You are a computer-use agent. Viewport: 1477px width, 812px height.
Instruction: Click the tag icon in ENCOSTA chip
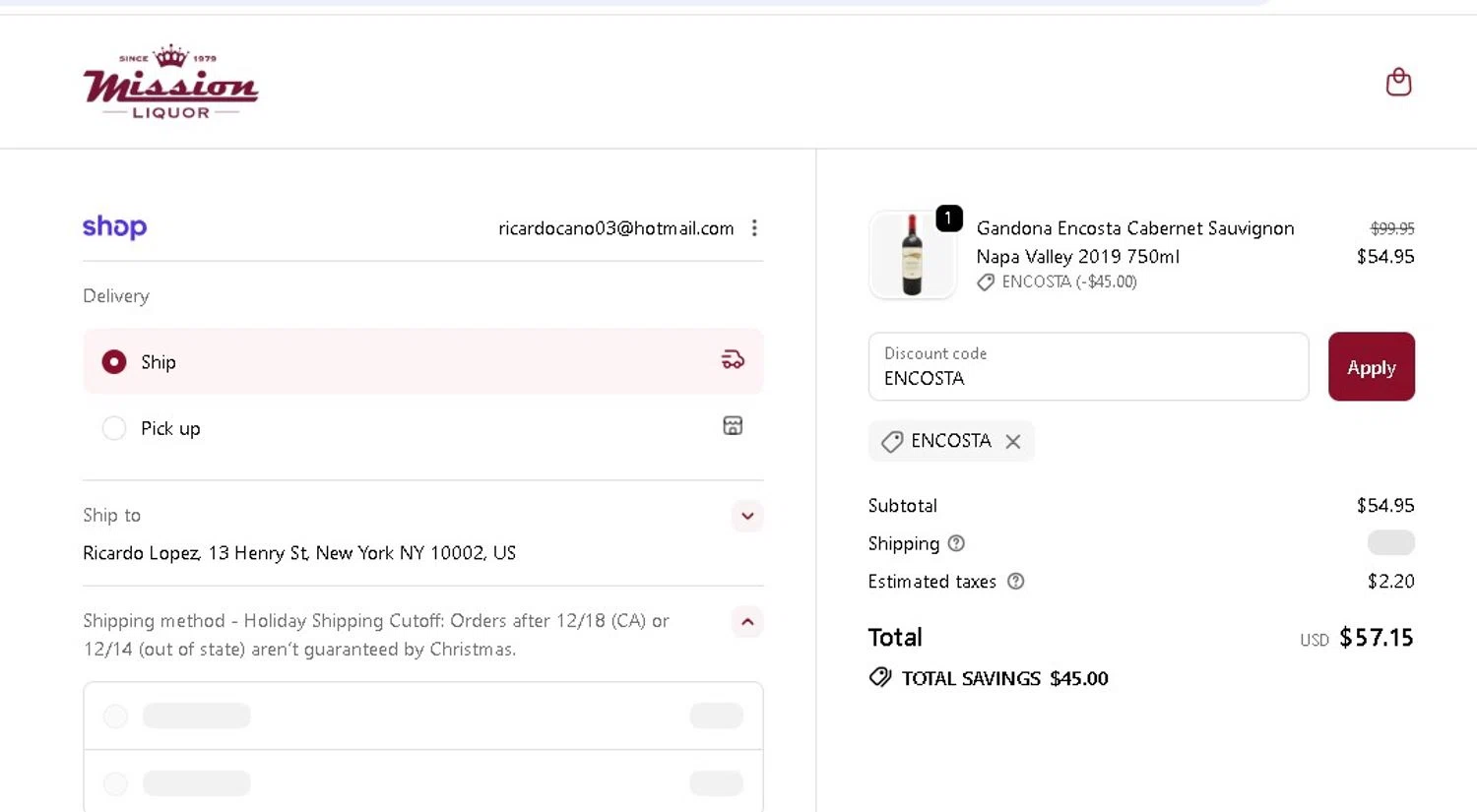pyautogui.click(x=892, y=442)
